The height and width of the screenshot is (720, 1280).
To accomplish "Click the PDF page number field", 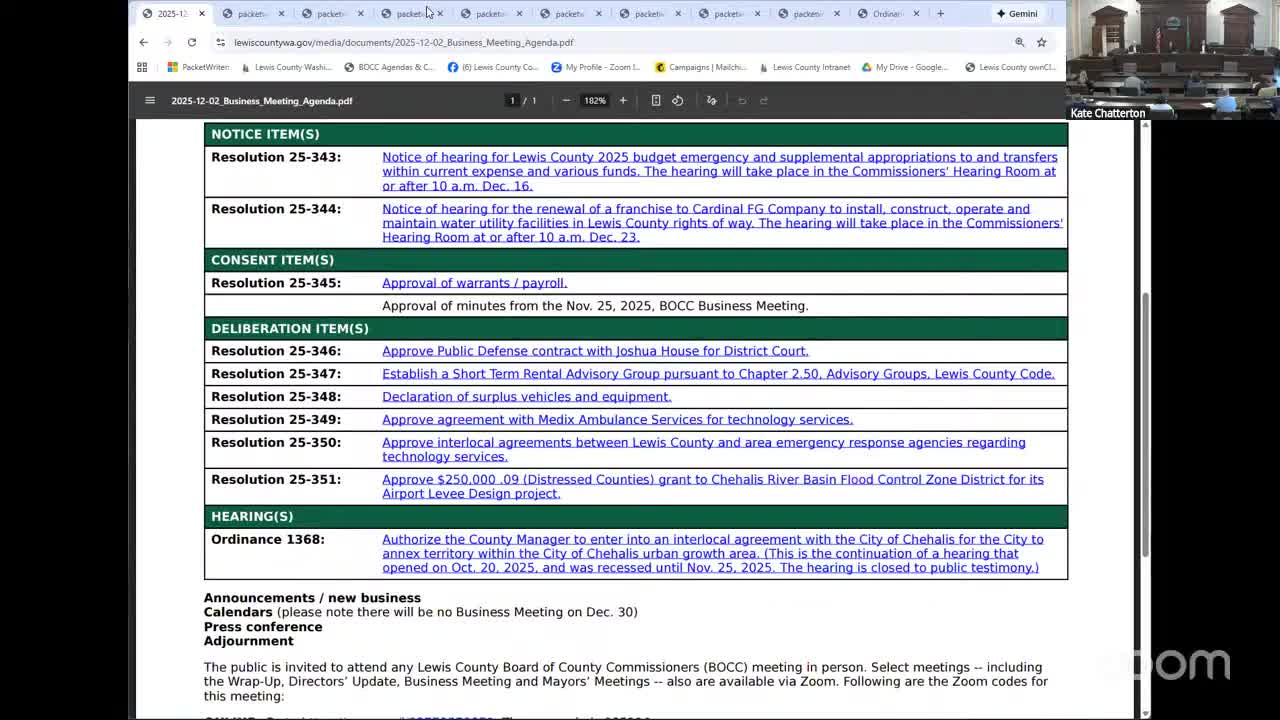I will click(x=512, y=100).
